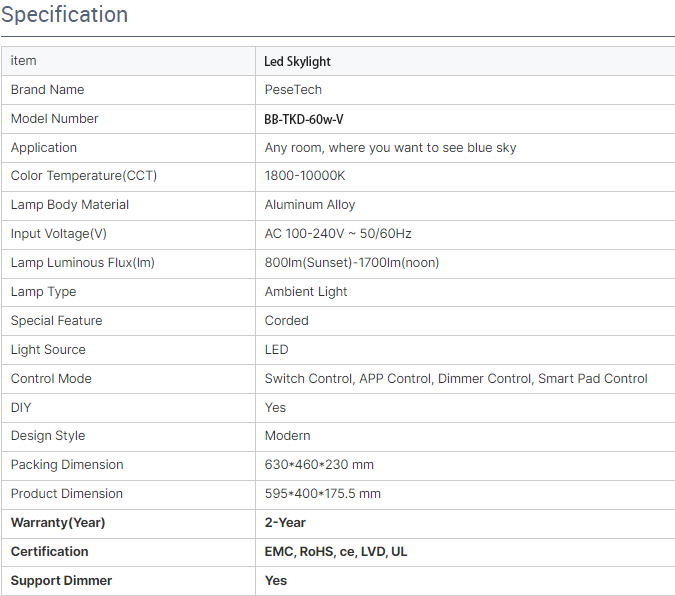The image size is (675, 596).
Task: Select the Ambient Light lamp type value
Action: tap(306, 292)
